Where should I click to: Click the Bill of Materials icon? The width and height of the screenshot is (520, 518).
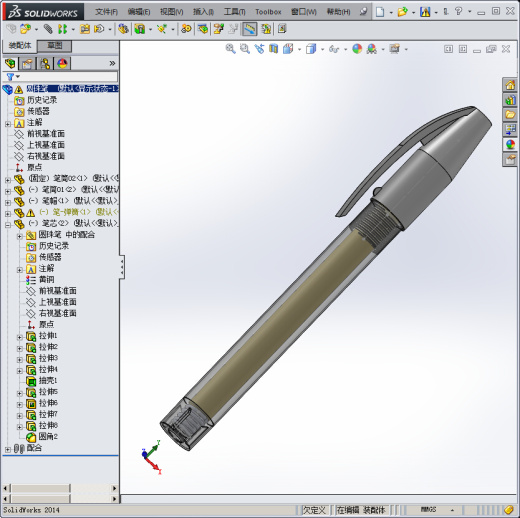coord(203,29)
